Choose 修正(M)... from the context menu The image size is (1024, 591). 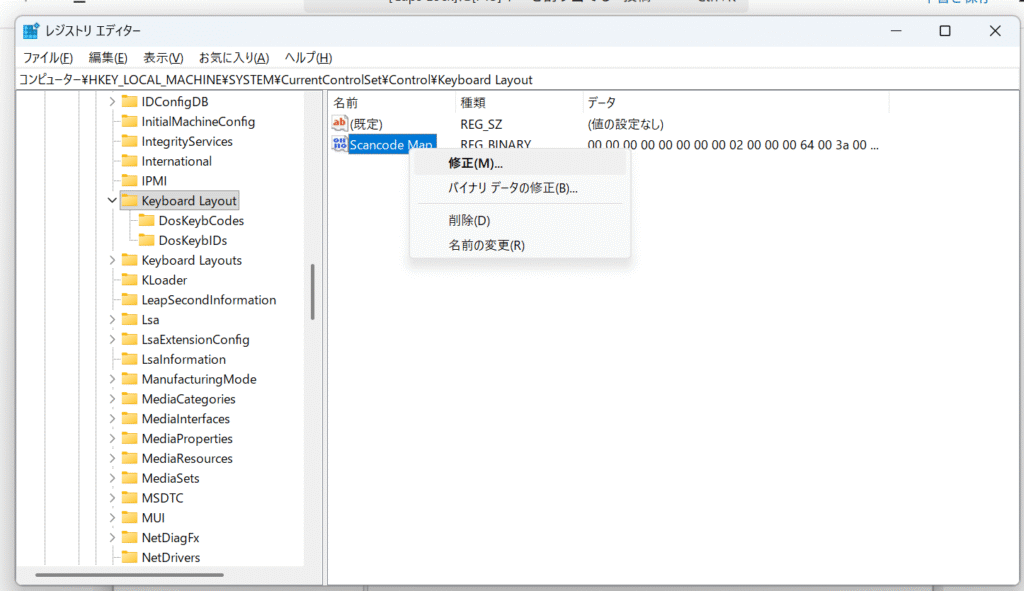coord(476,163)
